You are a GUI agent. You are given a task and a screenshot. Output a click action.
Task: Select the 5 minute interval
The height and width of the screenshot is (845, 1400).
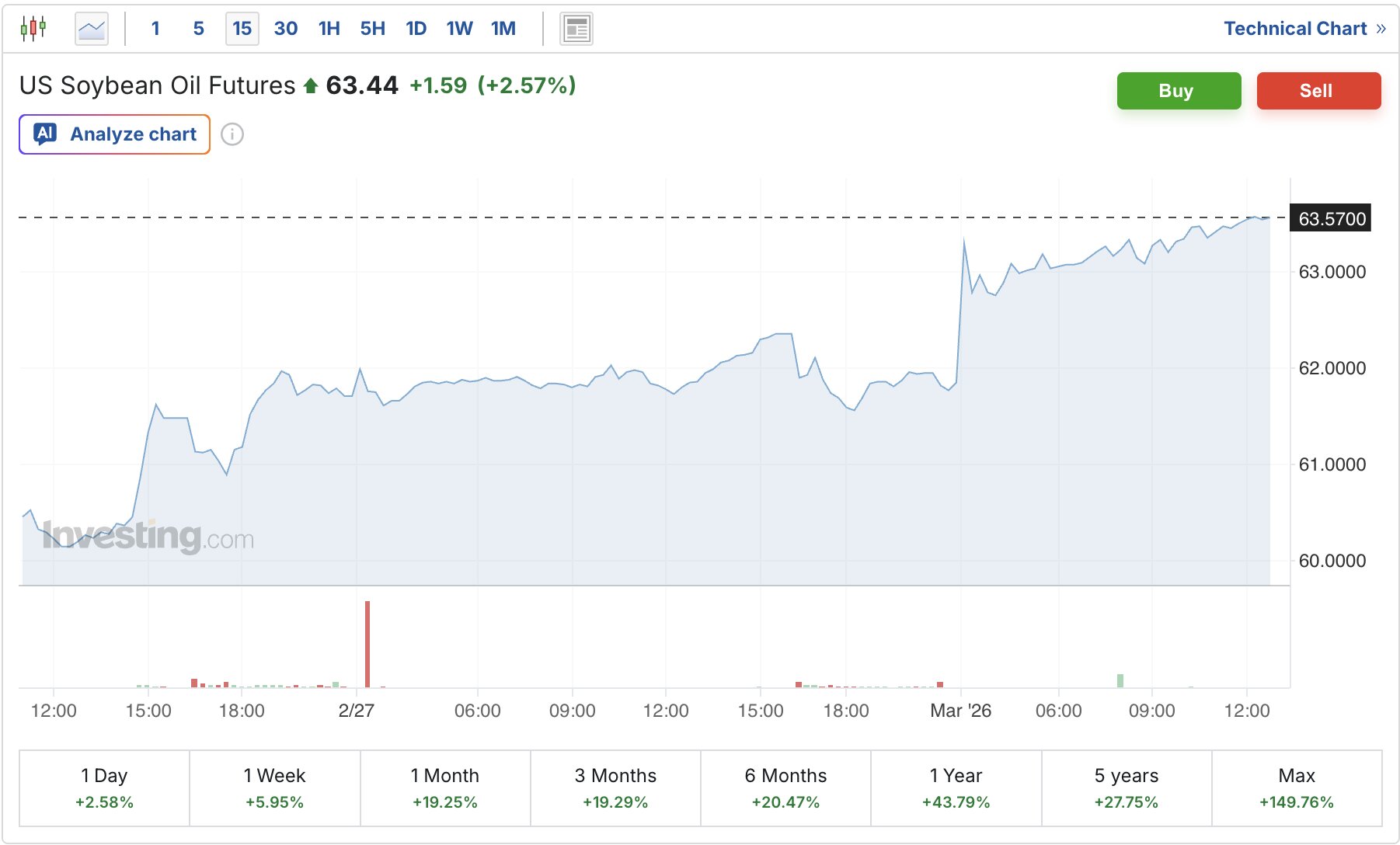click(199, 29)
